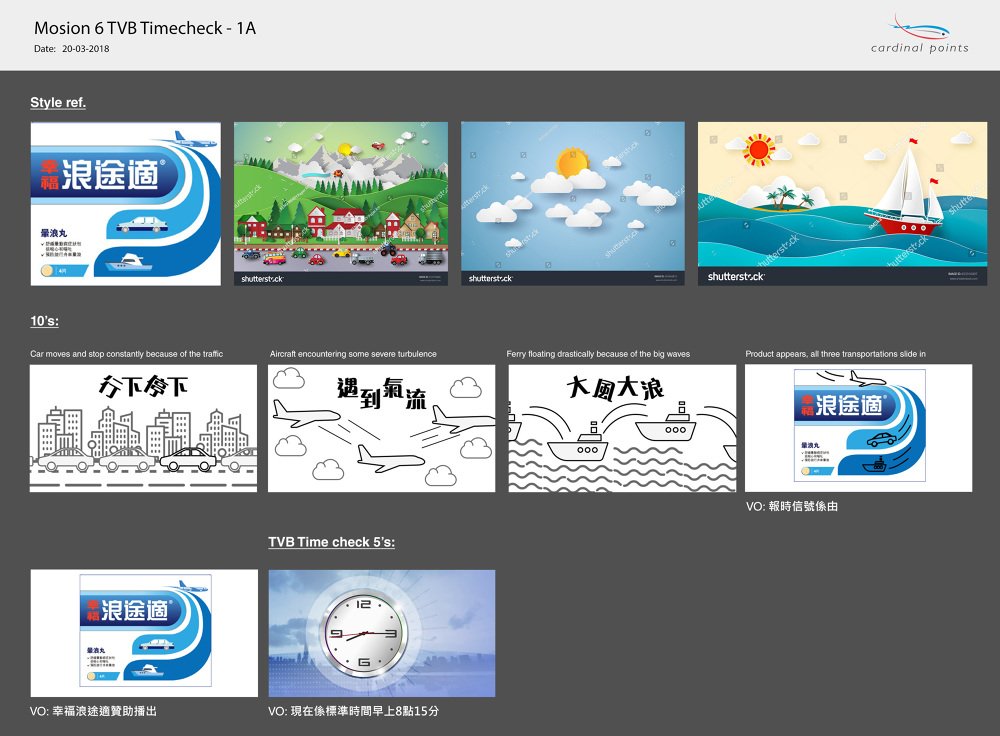Click the red sun in the sailboat illustration

pos(758,151)
